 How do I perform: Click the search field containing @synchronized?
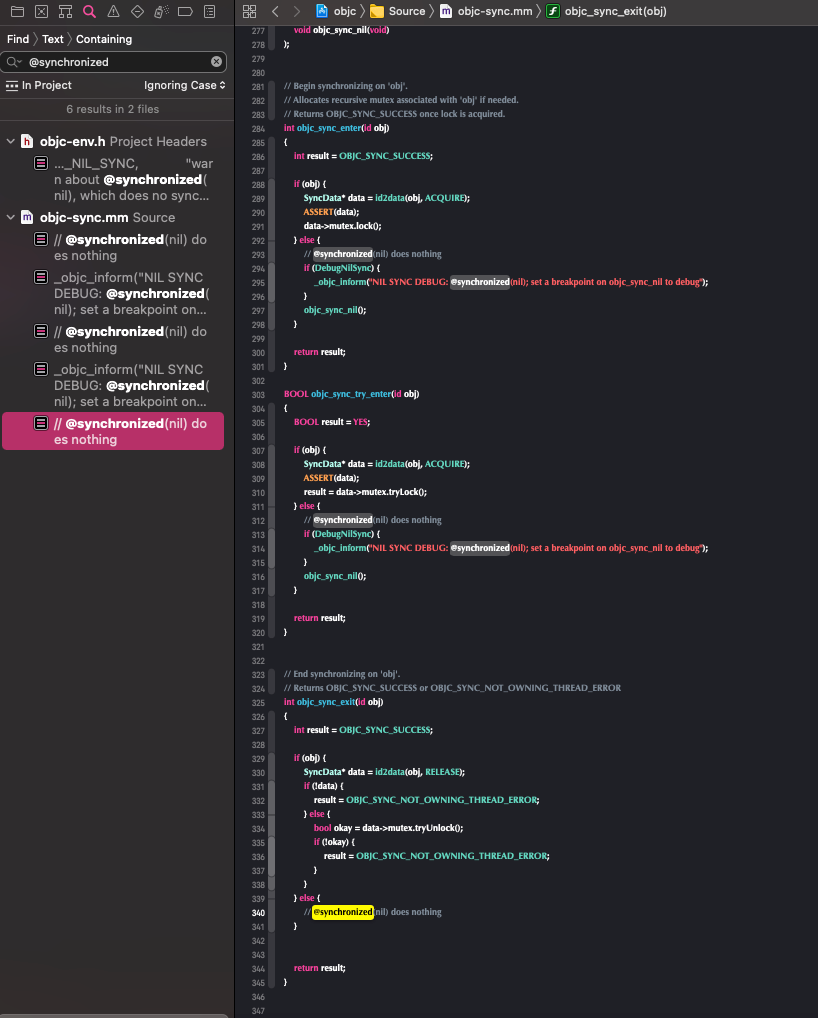[114, 62]
